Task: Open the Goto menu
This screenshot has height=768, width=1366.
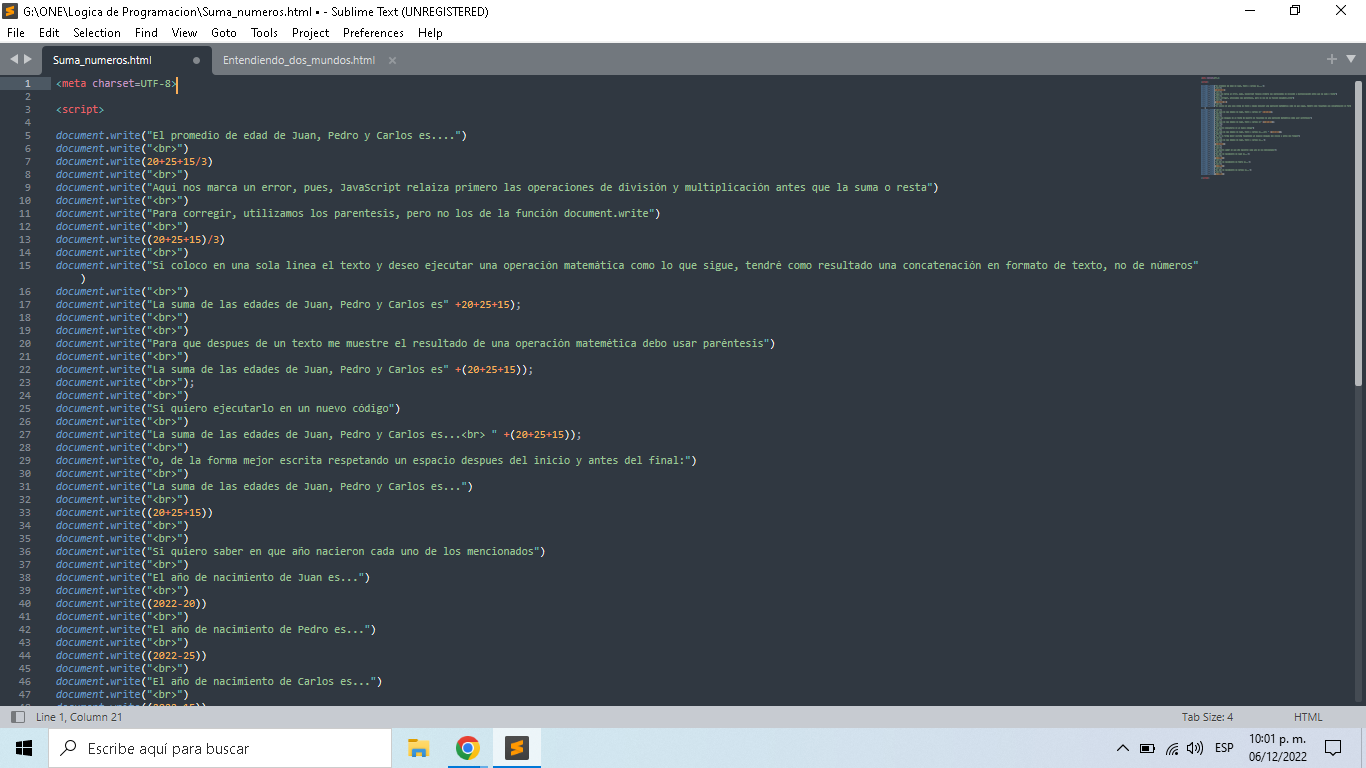Action: [224, 33]
